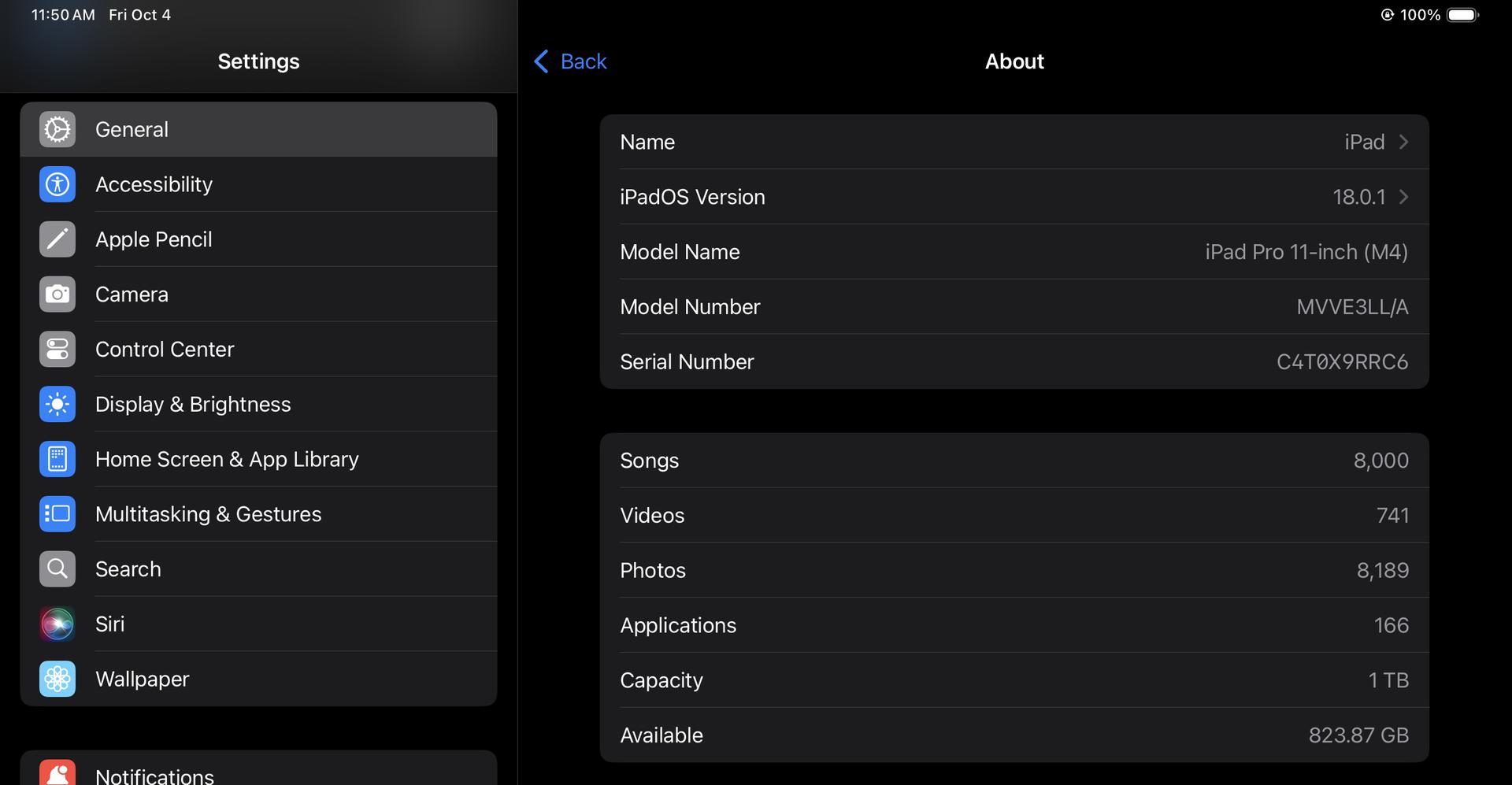Tap the Videos row label
Screen dimensions: 1512x785
click(652, 516)
